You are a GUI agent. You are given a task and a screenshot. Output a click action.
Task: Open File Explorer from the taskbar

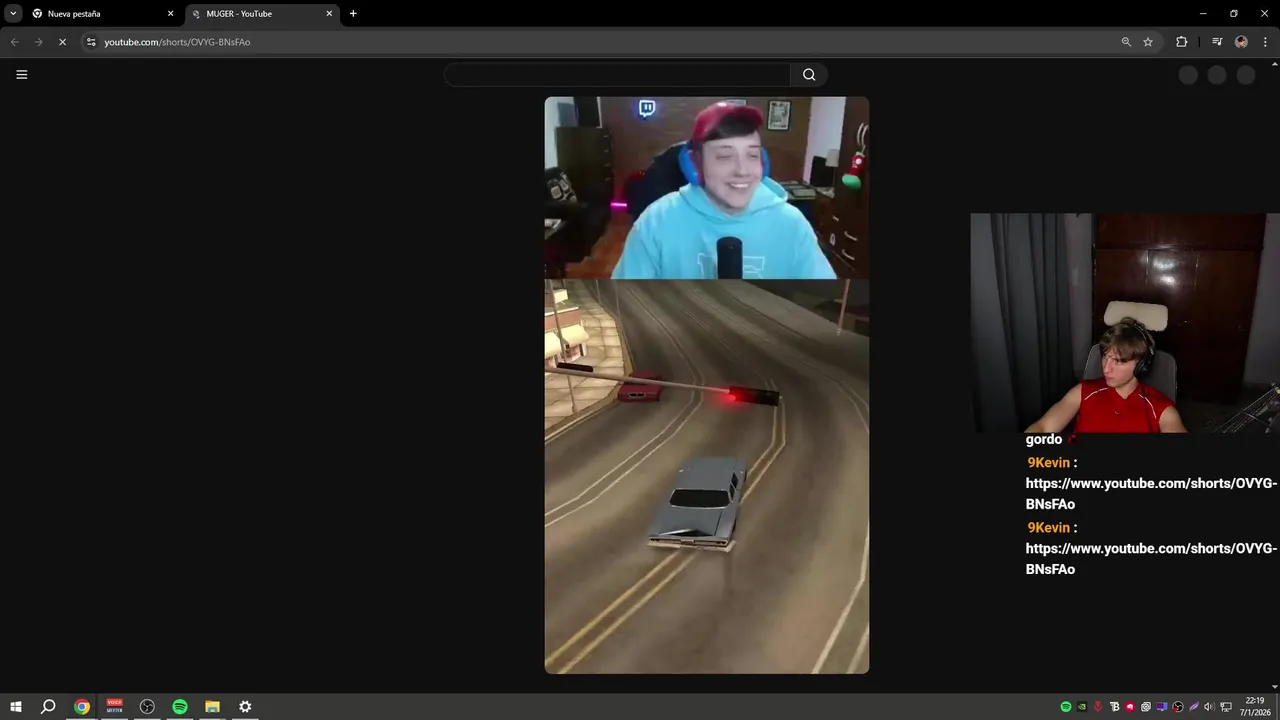pyautogui.click(x=212, y=707)
